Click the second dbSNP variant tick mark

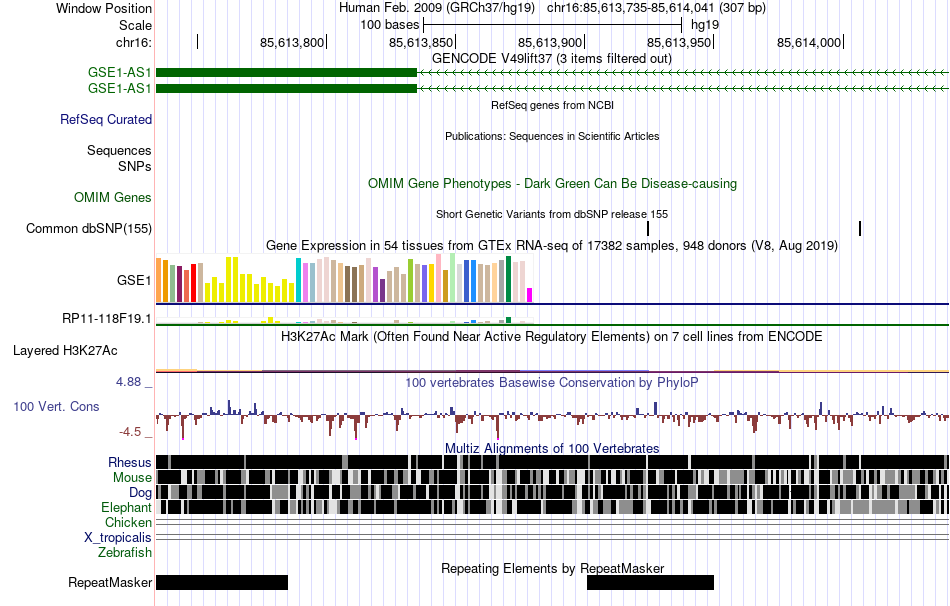tap(860, 228)
